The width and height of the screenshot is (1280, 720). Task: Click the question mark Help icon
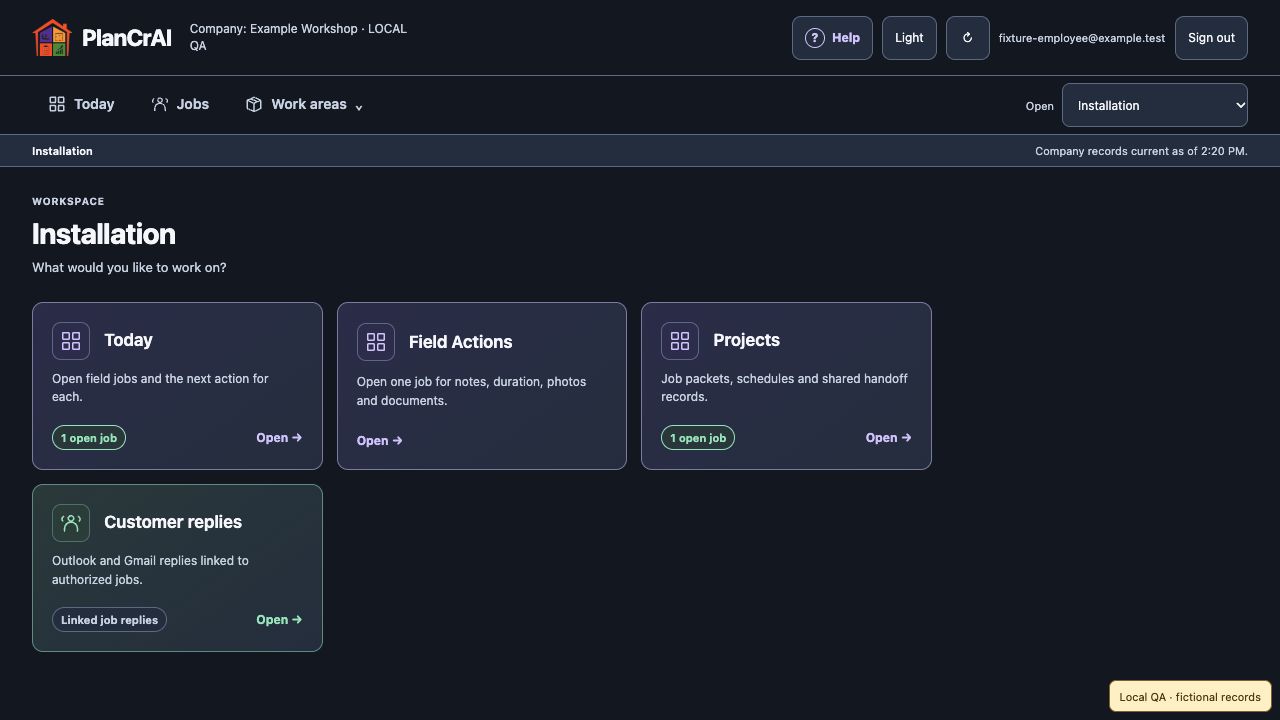pyautogui.click(x=814, y=38)
